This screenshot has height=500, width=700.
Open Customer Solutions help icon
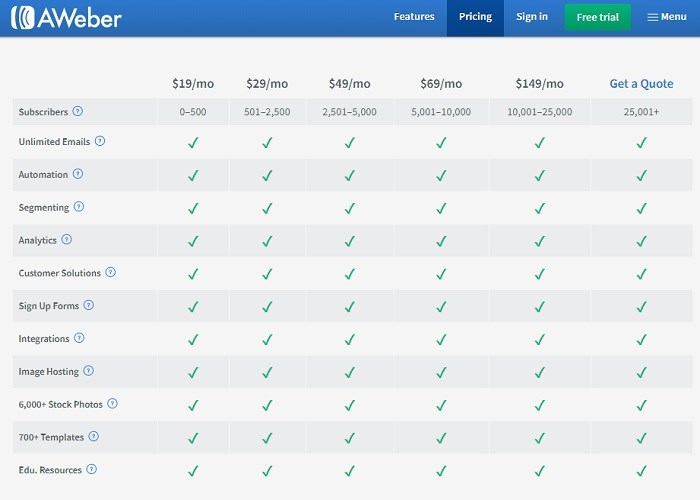[x=110, y=272]
